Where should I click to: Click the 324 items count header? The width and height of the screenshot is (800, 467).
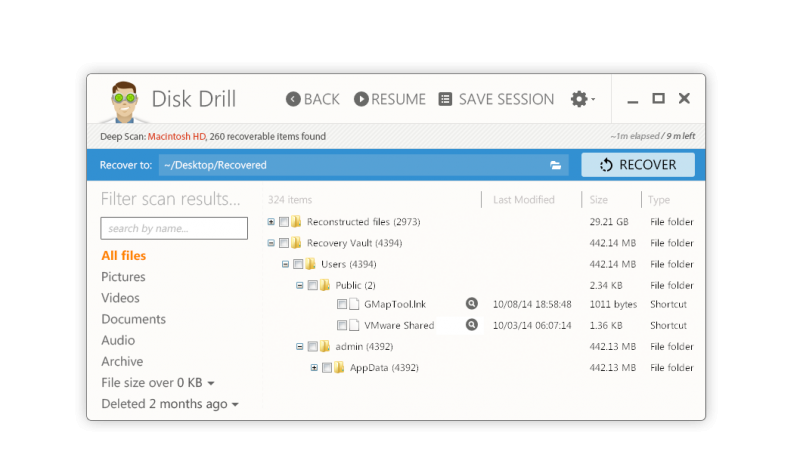click(290, 200)
